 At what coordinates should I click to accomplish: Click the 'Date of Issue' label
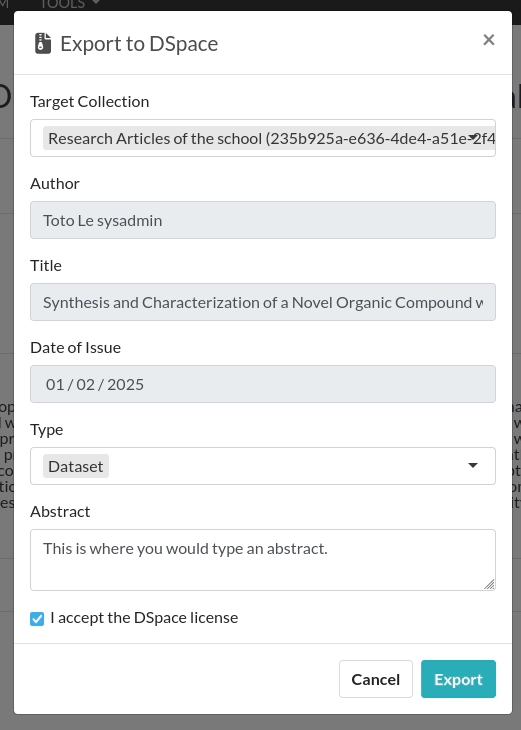(75, 348)
